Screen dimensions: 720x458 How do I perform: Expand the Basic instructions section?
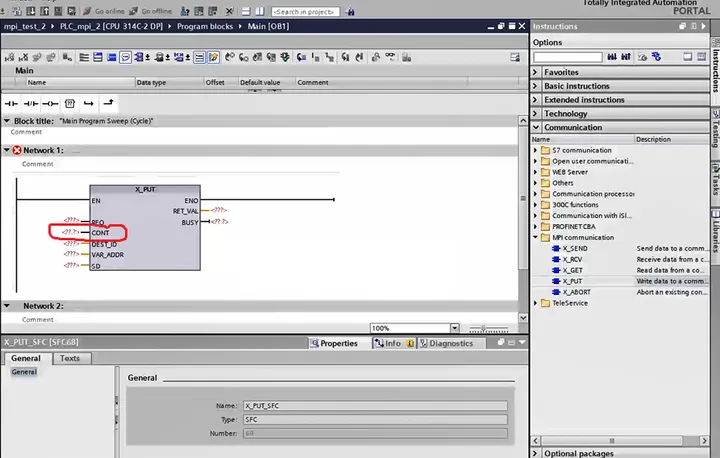[x=535, y=86]
